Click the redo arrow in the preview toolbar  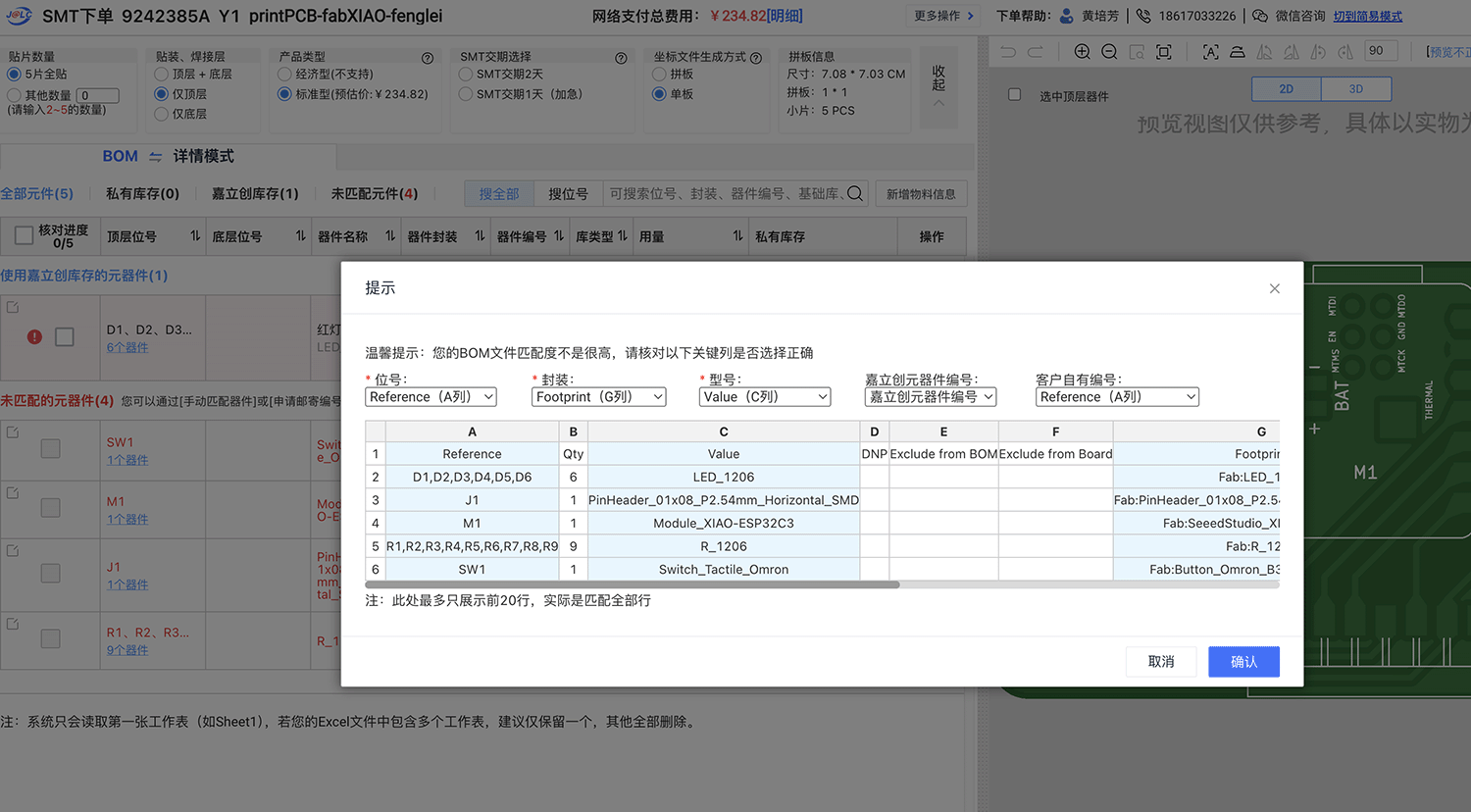tap(1036, 52)
